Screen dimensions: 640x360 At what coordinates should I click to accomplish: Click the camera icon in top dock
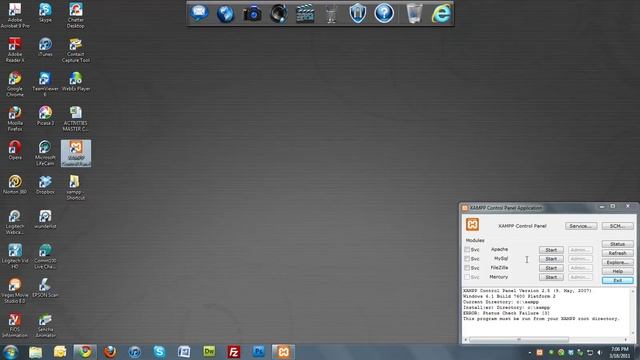(252, 13)
